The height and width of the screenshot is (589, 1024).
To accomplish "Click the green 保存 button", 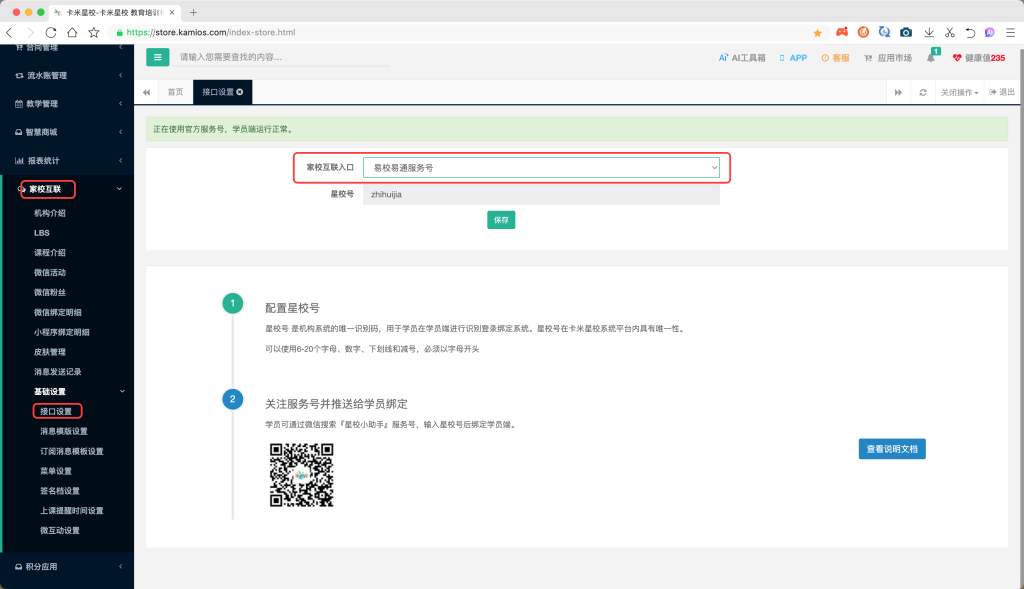I will tap(501, 220).
